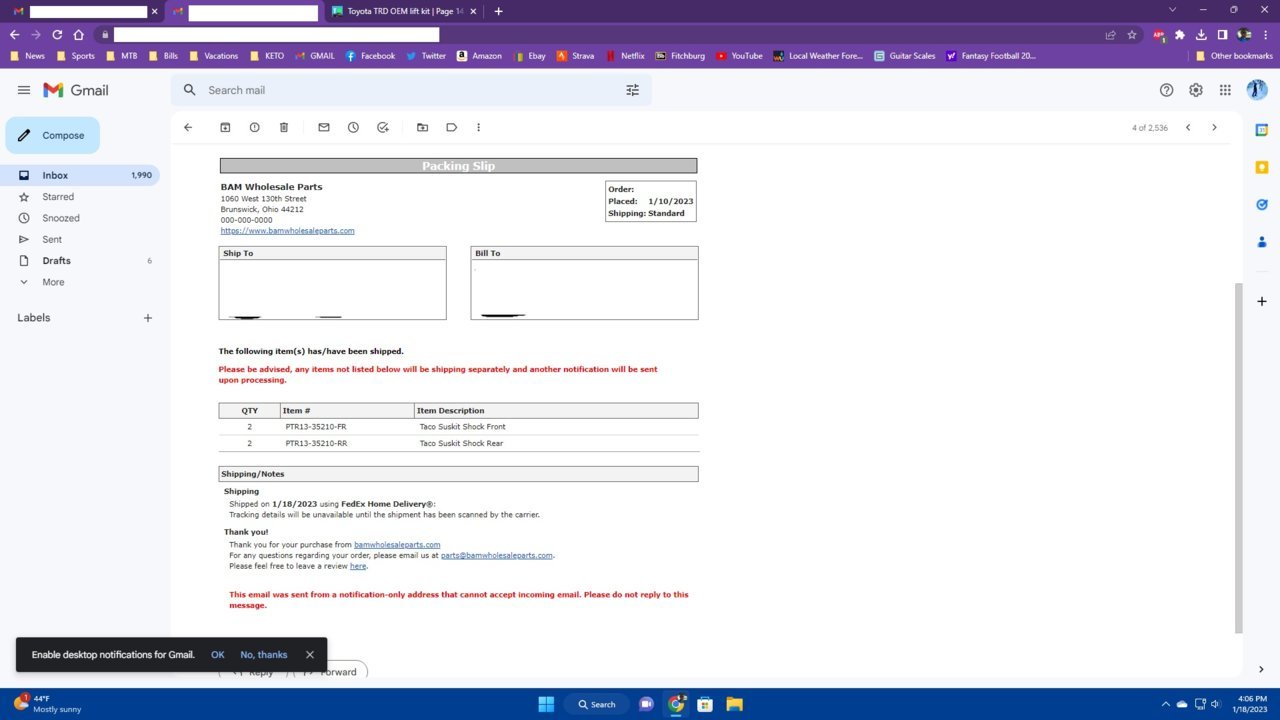This screenshot has height=720, width=1280.
Task: Open Google Calendar side panel
Action: click(1262, 130)
